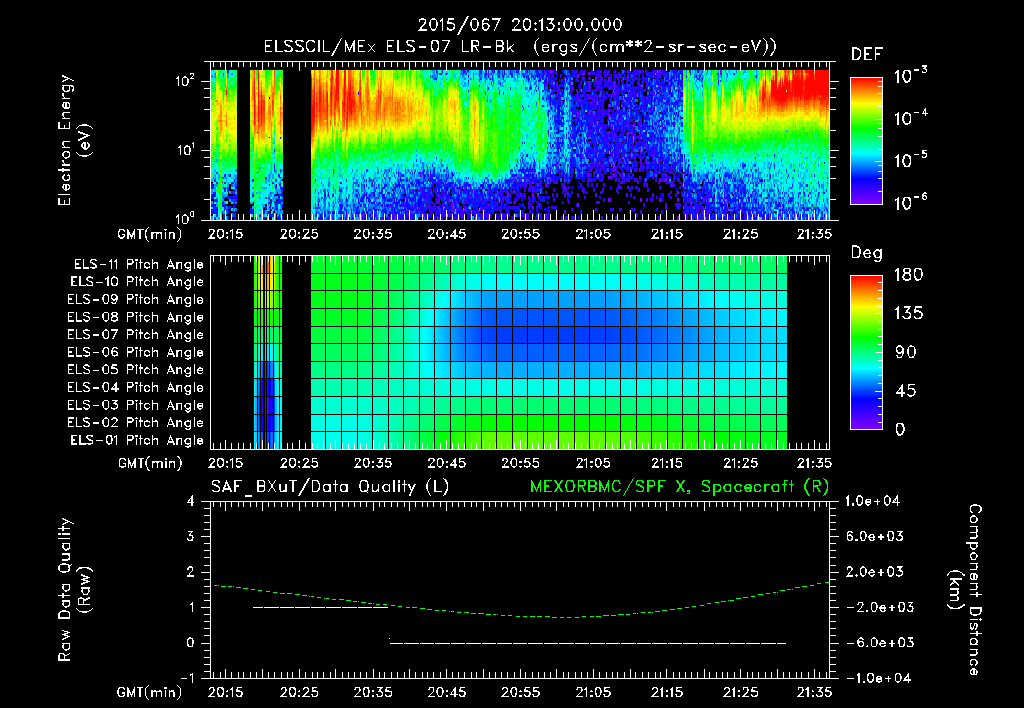Click the DEF color bar
The height and width of the screenshot is (708, 1024).
point(866,141)
